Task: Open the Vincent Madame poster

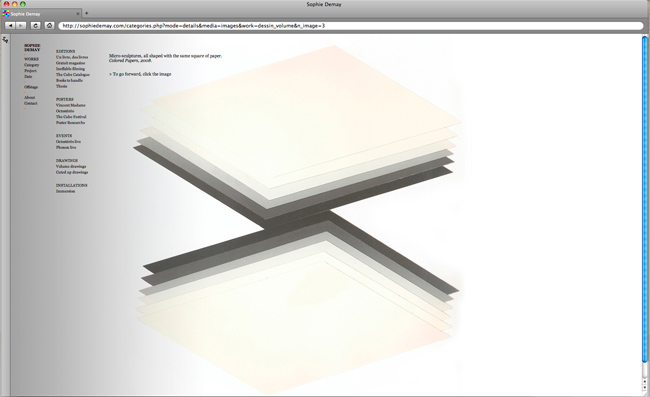Action: click(x=70, y=105)
